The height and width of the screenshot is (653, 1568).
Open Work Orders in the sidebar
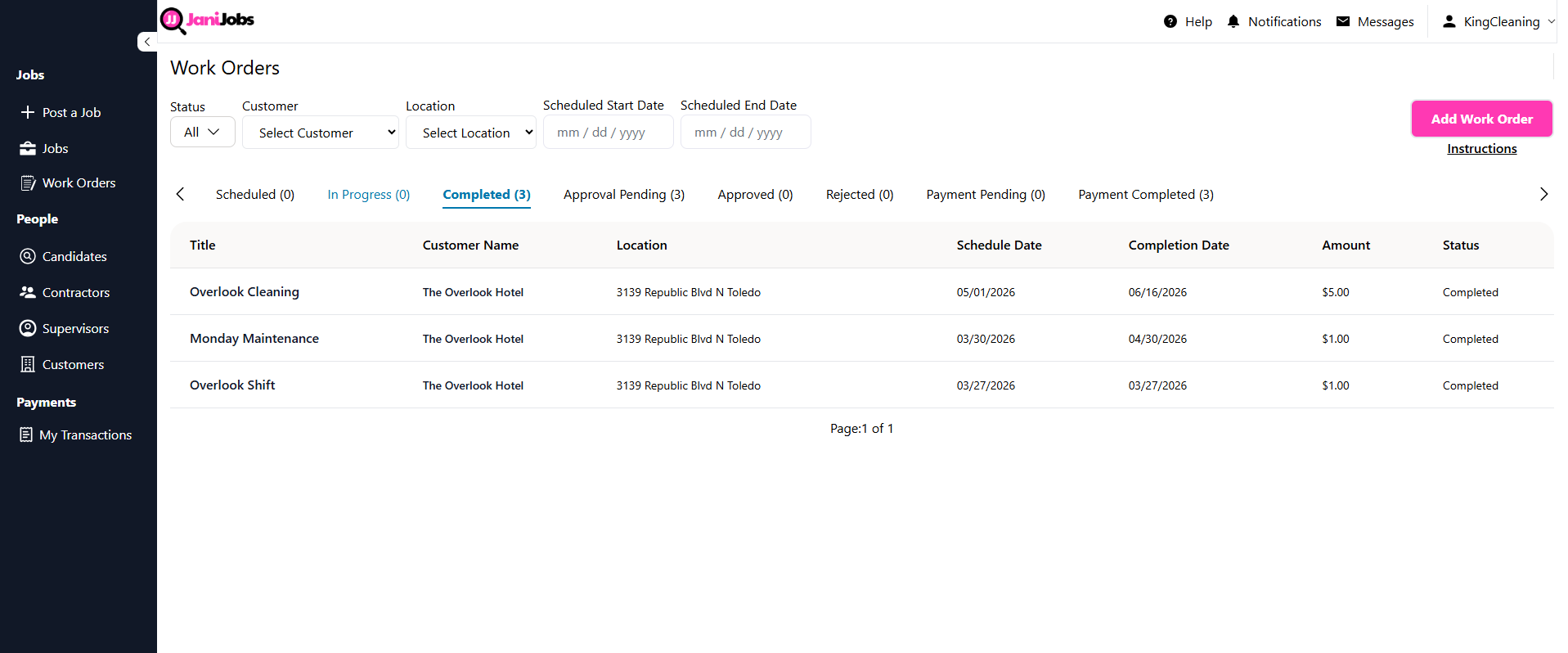click(x=79, y=182)
